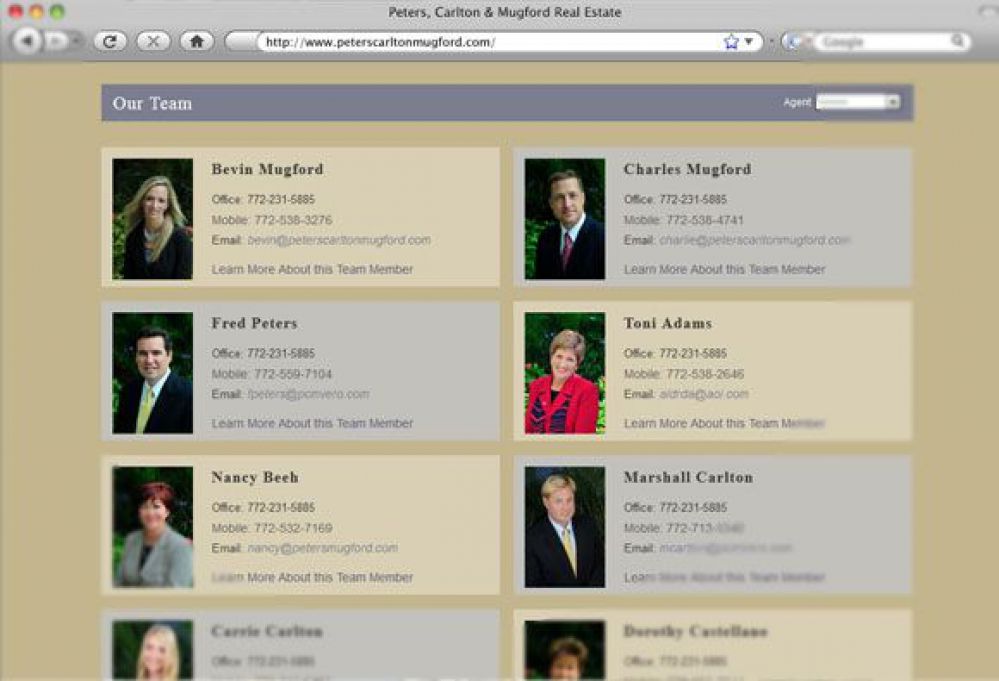Learn more about Charles Mugford
999x681 pixels.
724,269
